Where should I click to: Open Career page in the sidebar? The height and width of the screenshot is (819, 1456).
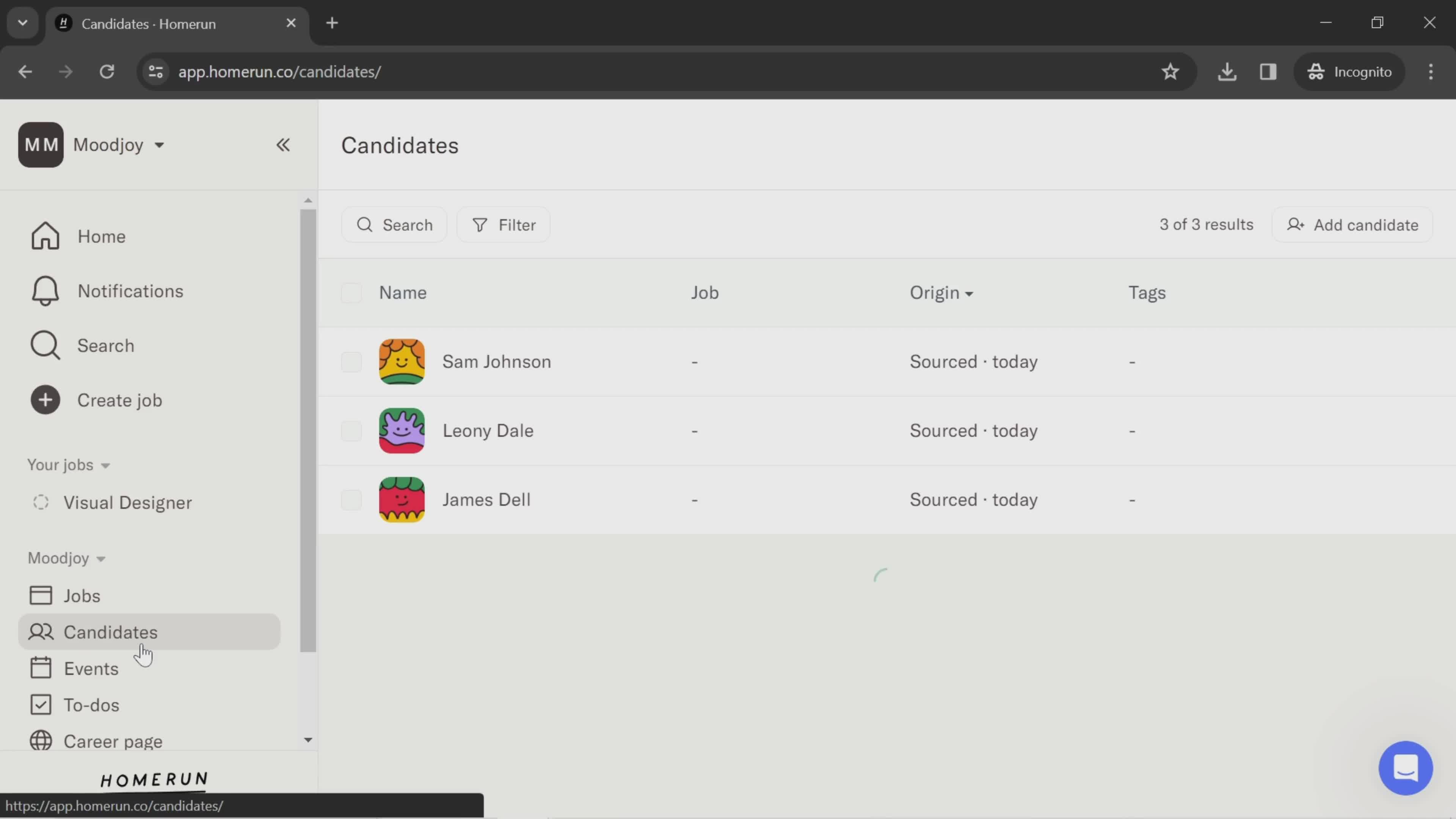coord(149,741)
